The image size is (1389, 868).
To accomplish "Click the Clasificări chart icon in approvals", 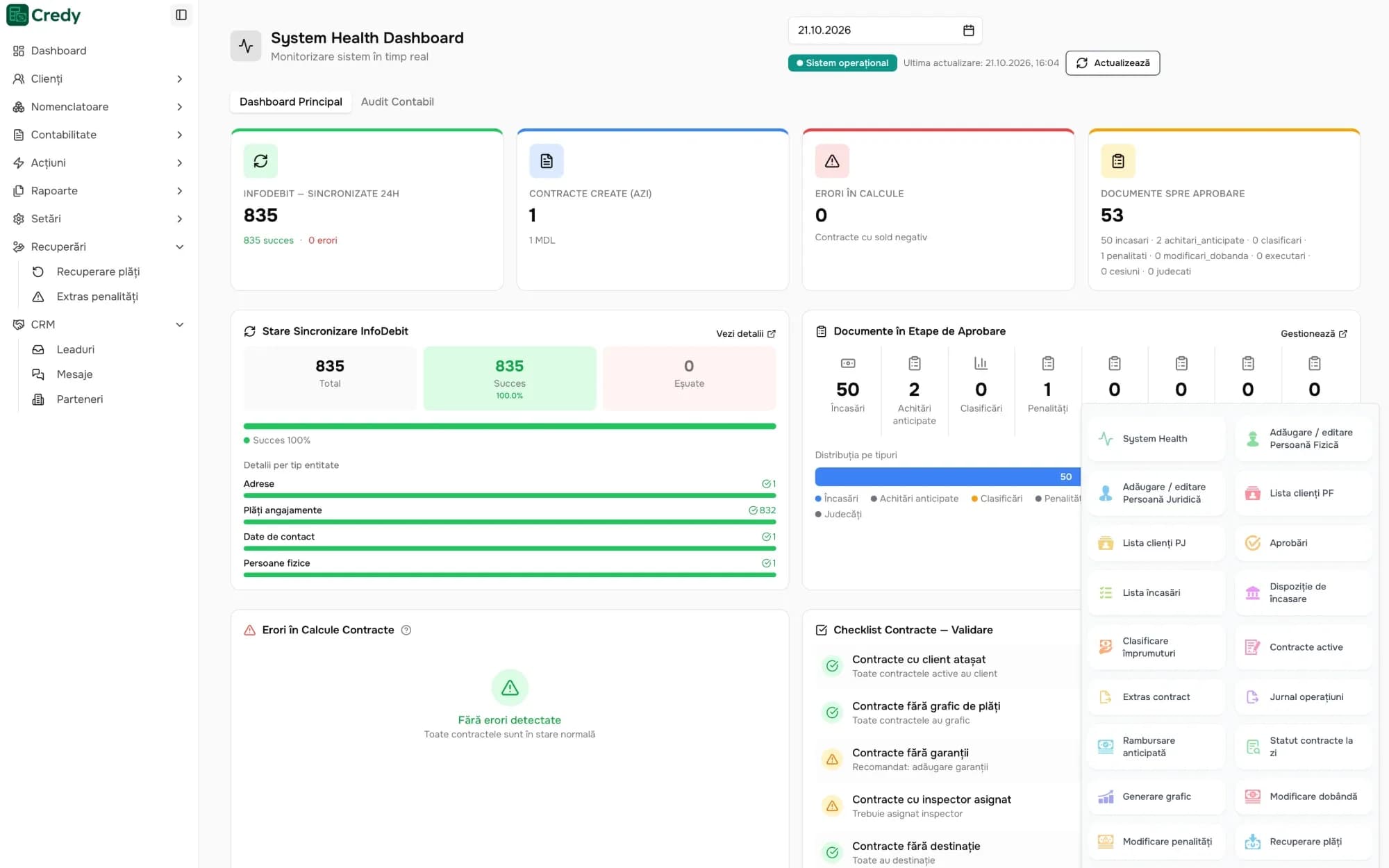I will [x=981, y=363].
